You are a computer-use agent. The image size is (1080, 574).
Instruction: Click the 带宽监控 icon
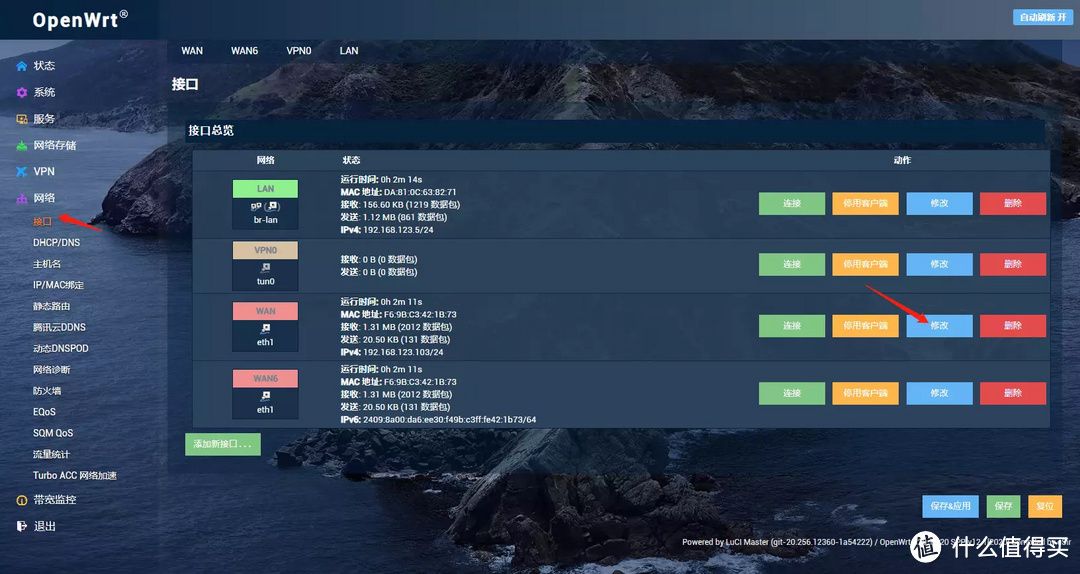pyautogui.click(x=21, y=500)
